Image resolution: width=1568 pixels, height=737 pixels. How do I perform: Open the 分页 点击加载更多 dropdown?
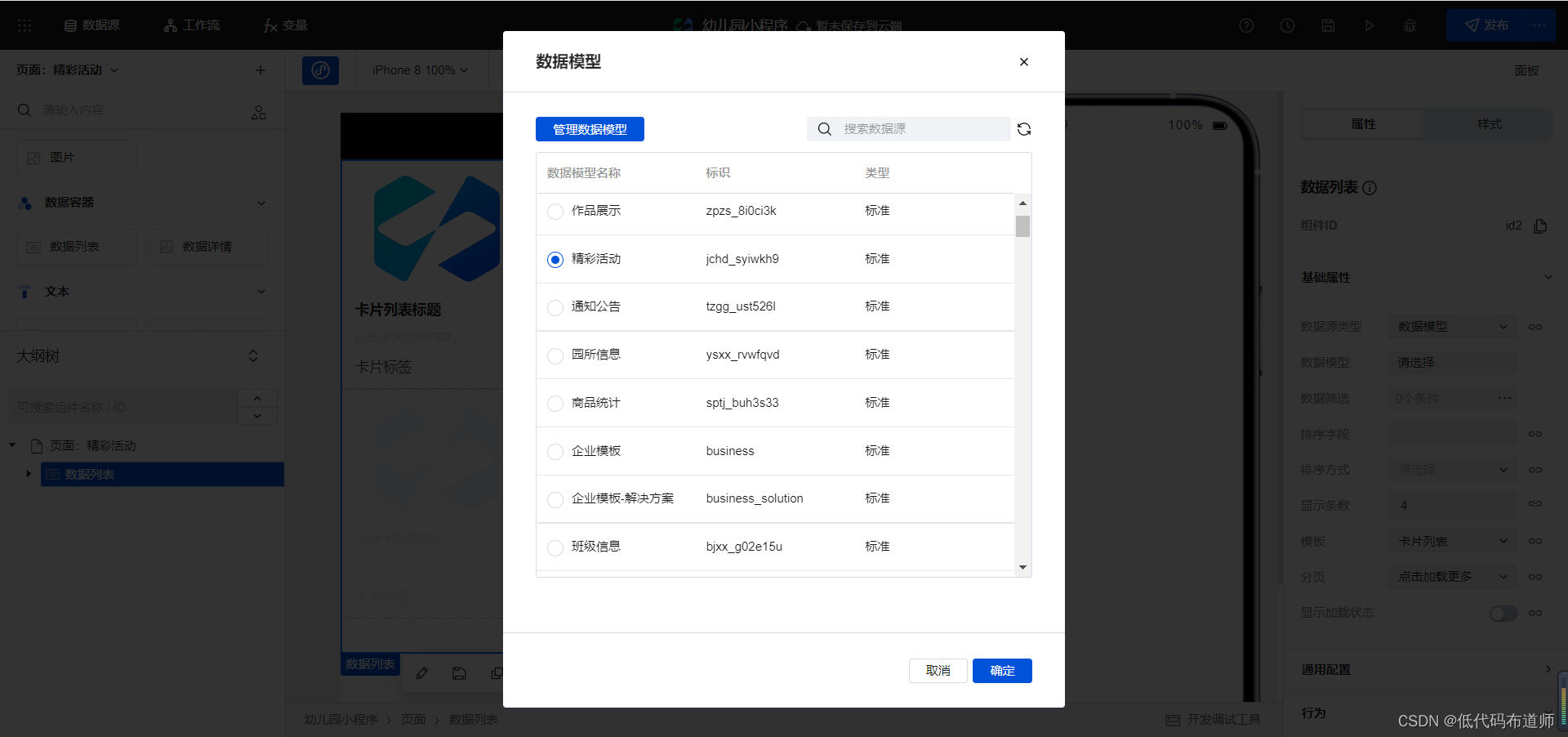1452,577
